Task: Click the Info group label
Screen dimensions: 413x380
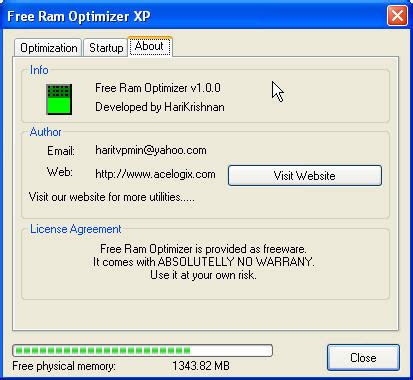Action: (39, 70)
